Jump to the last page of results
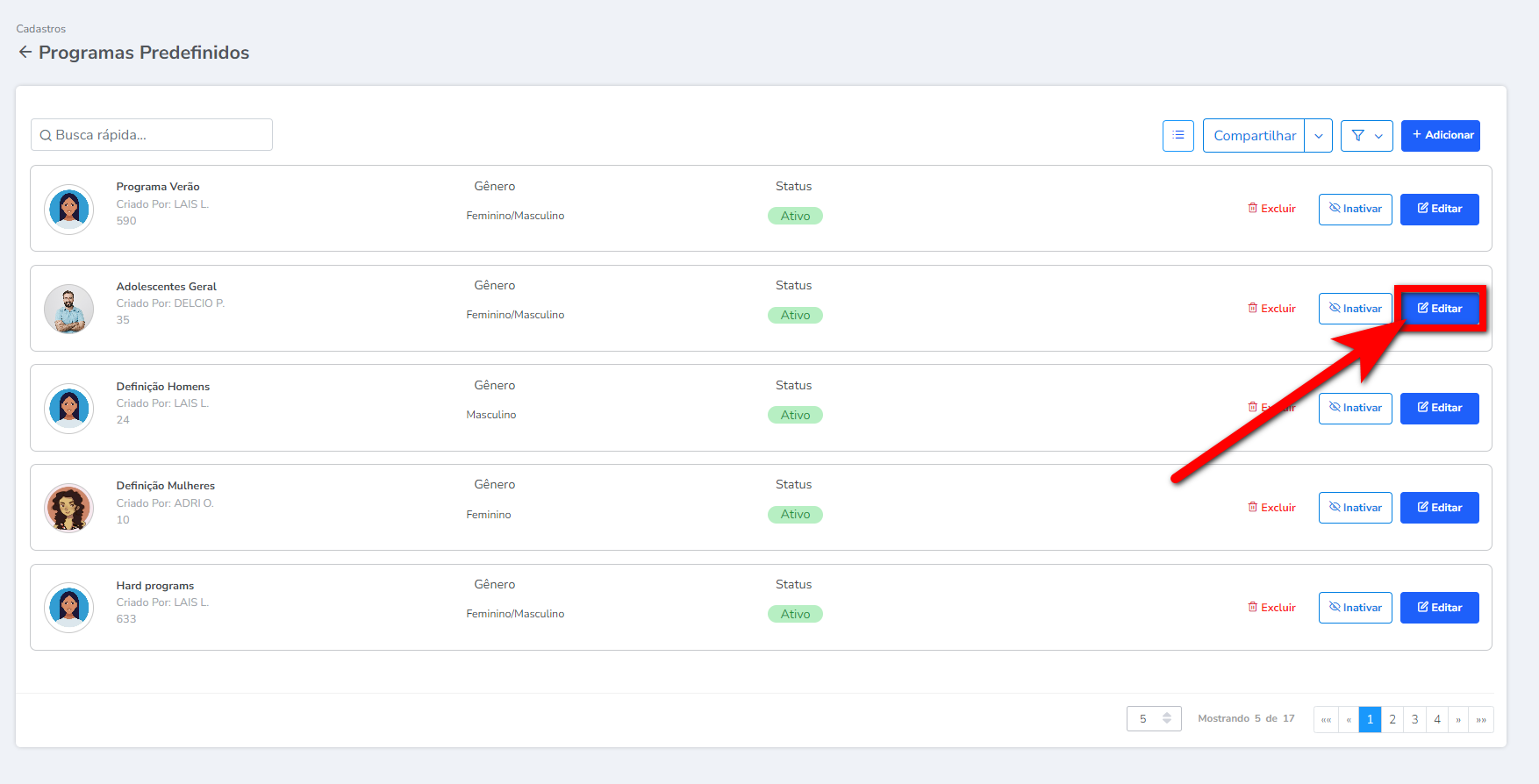 1481,719
